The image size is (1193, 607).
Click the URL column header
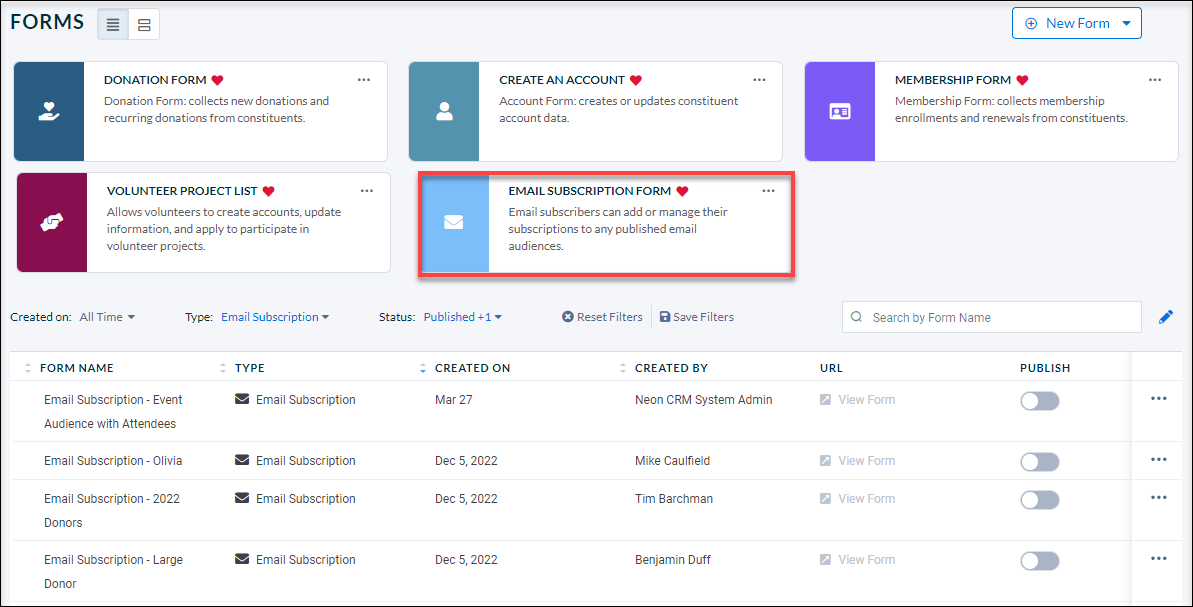(x=831, y=368)
